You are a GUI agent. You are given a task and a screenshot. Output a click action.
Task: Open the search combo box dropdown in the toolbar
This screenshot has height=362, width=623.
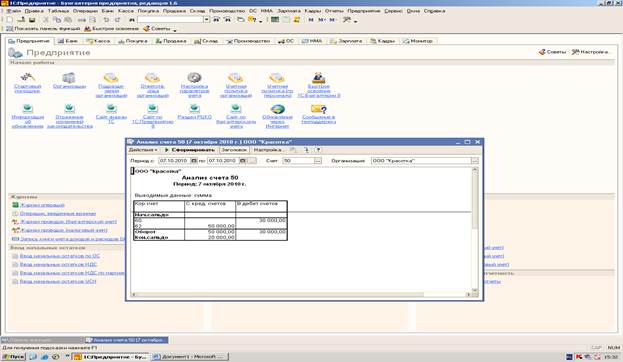click(207, 19)
